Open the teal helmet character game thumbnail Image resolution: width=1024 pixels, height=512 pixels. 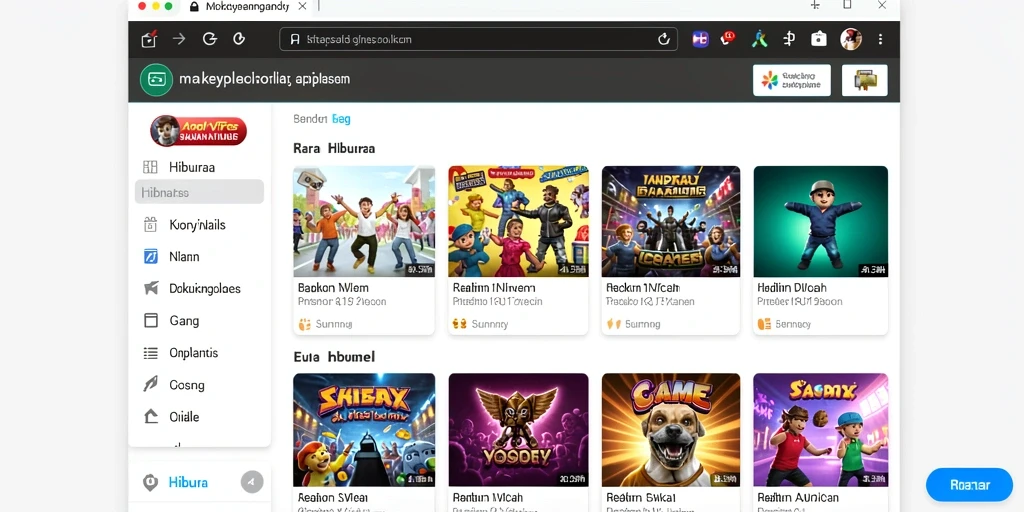point(820,221)
